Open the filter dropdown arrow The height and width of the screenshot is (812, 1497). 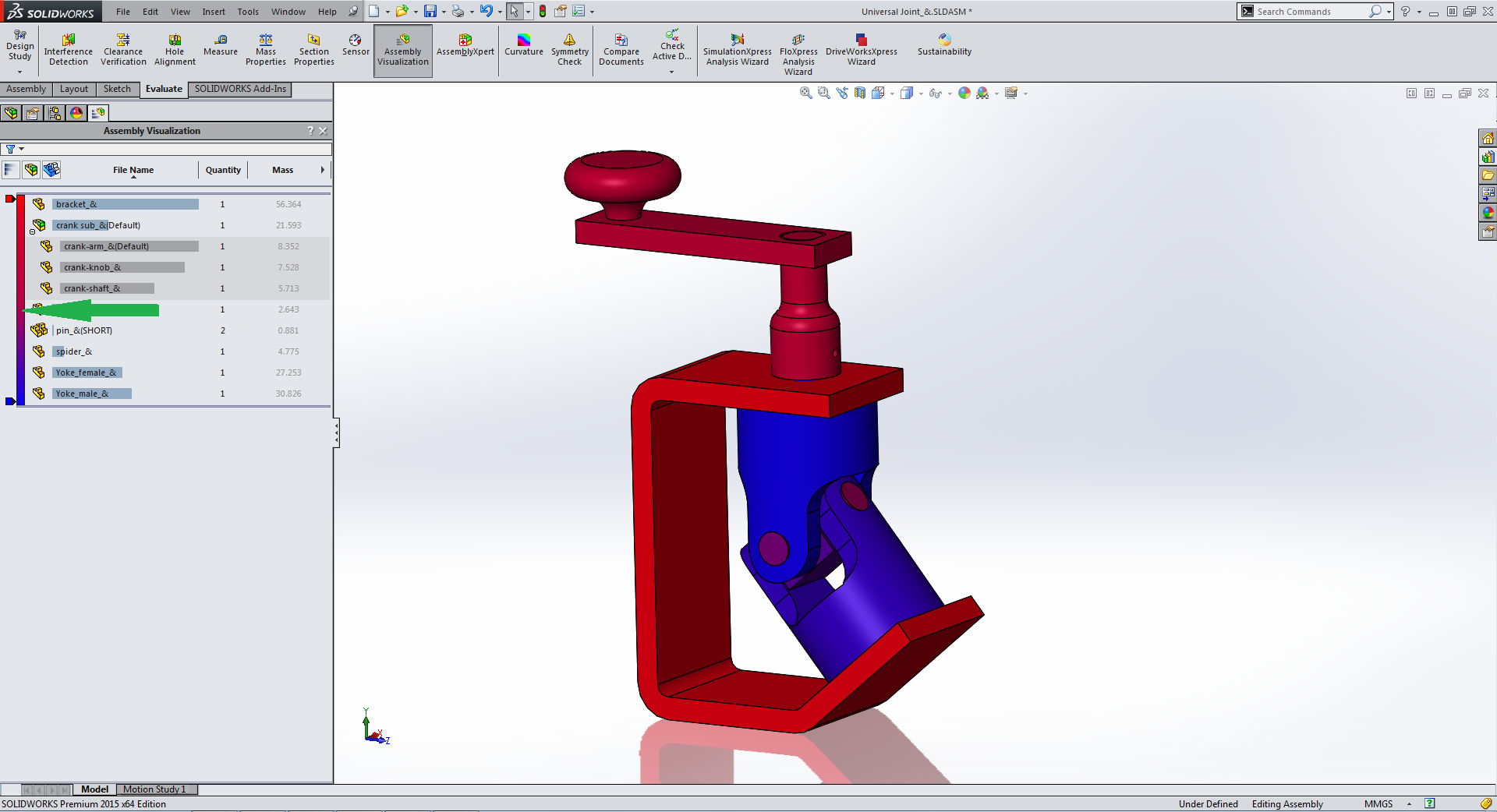[22, 149]
